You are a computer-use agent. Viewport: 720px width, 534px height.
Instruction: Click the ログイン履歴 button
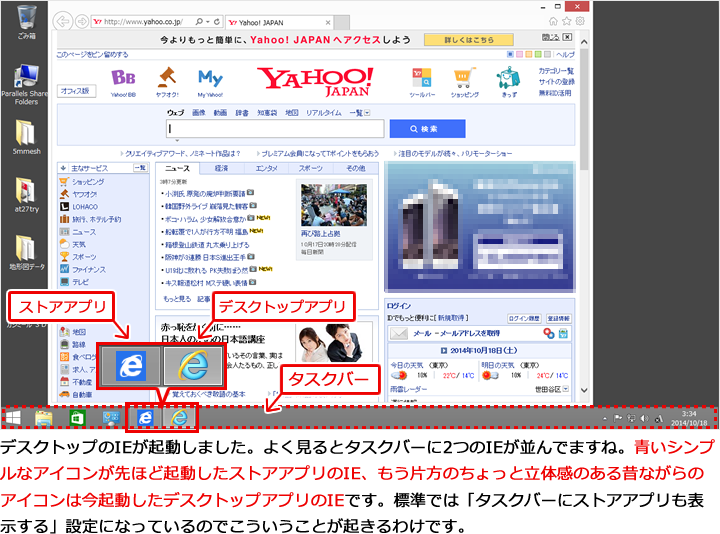coord(524,318)
